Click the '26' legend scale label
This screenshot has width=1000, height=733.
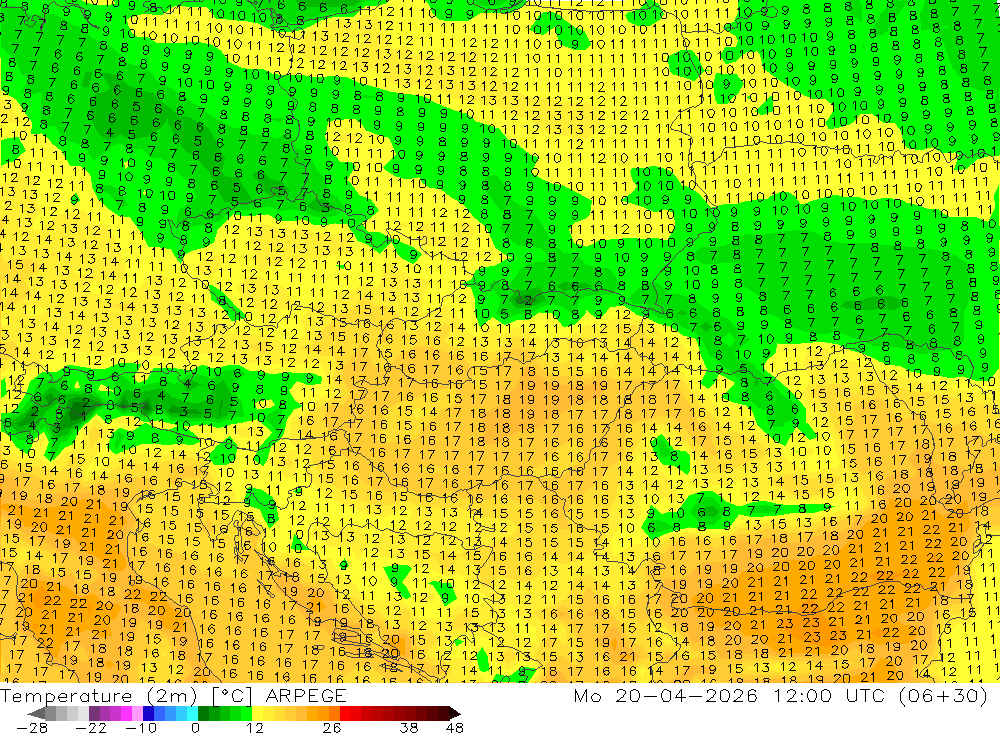tap(332, 727)
